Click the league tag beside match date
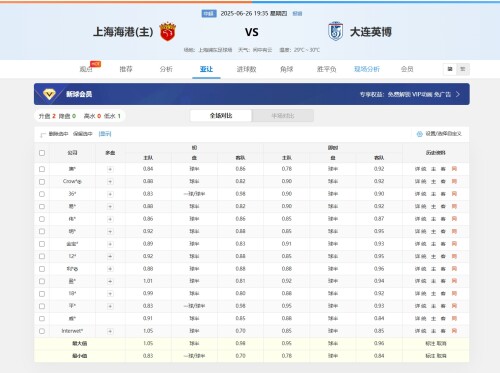500x373 pixels. coord(209,13)
